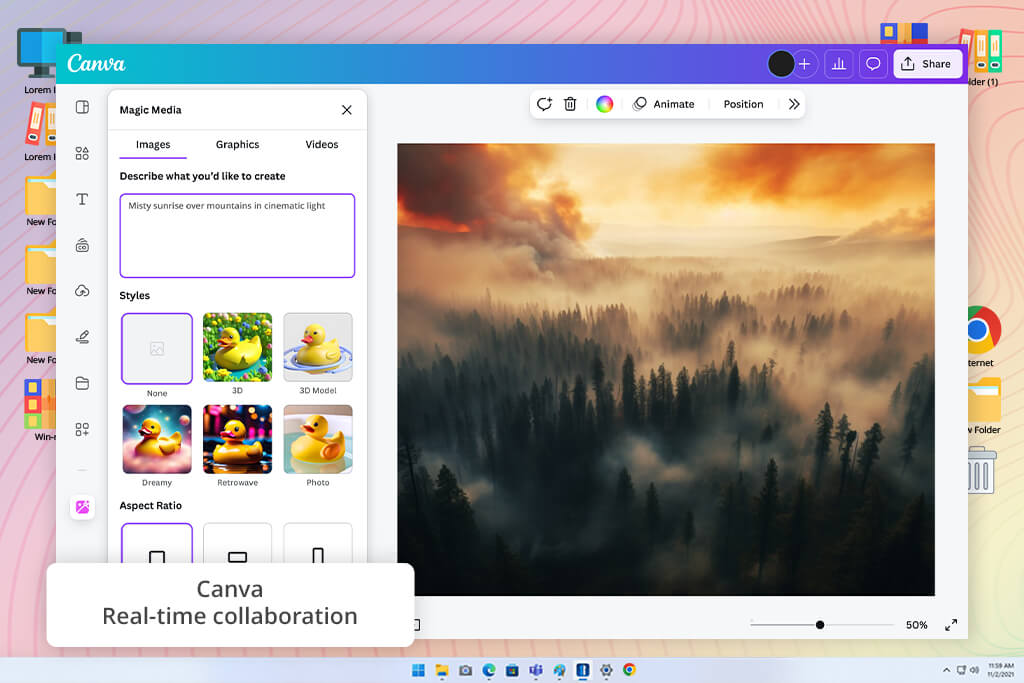Open the Camera app in taskbar
Image resolution: width=1024 pixels, height=683 pixels.
[x=466, y=670]
